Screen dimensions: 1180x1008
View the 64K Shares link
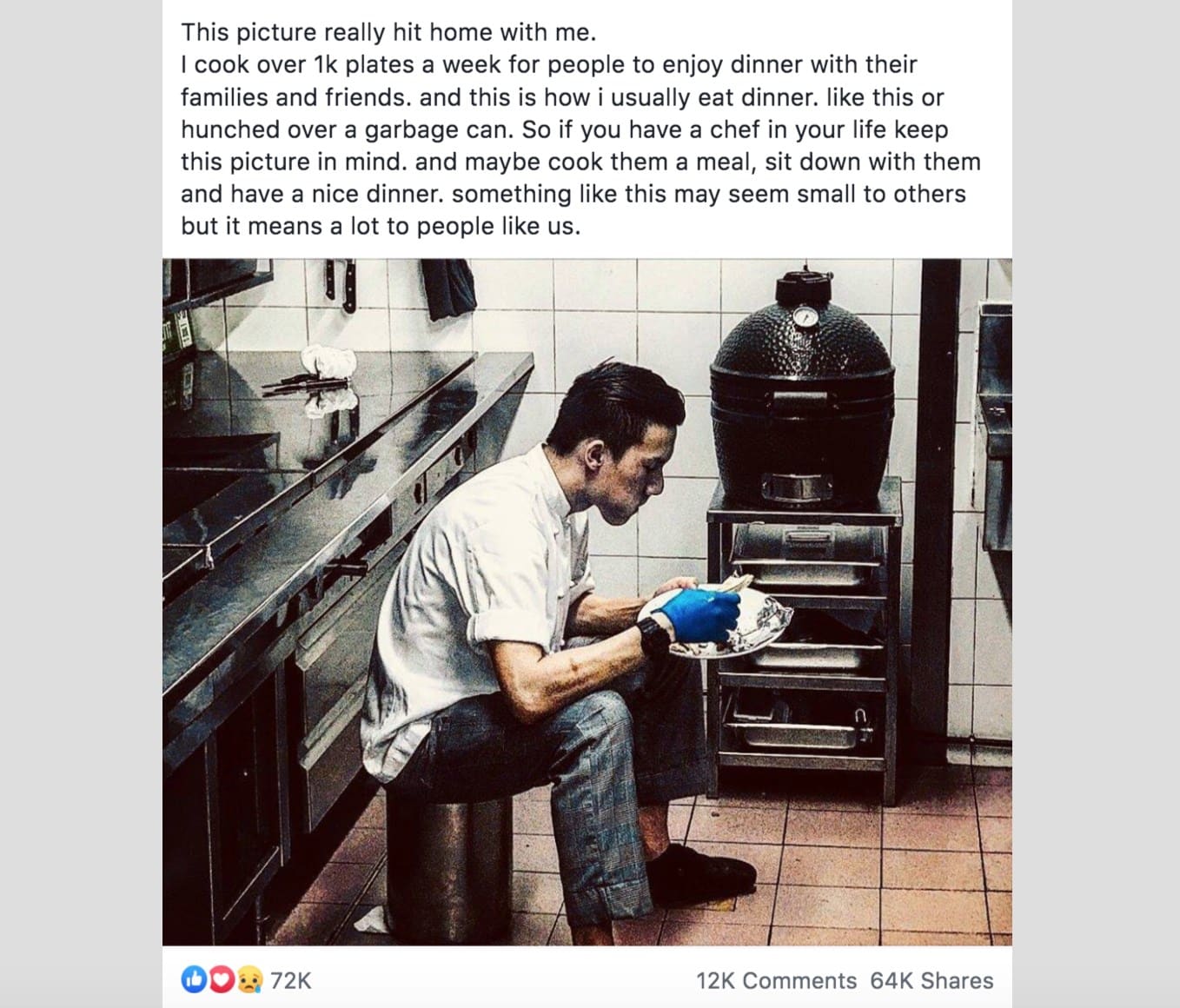pos(932,980)
